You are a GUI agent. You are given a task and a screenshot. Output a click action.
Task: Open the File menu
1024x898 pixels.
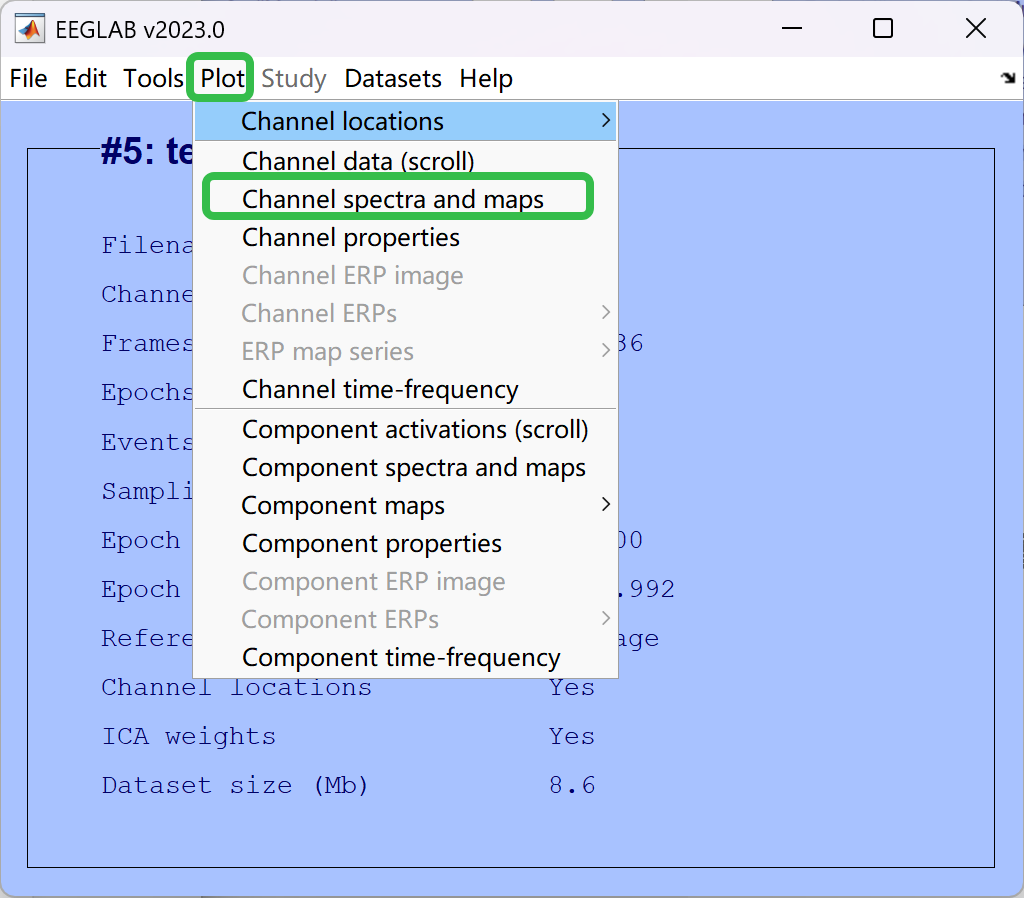tap(28, 78)
